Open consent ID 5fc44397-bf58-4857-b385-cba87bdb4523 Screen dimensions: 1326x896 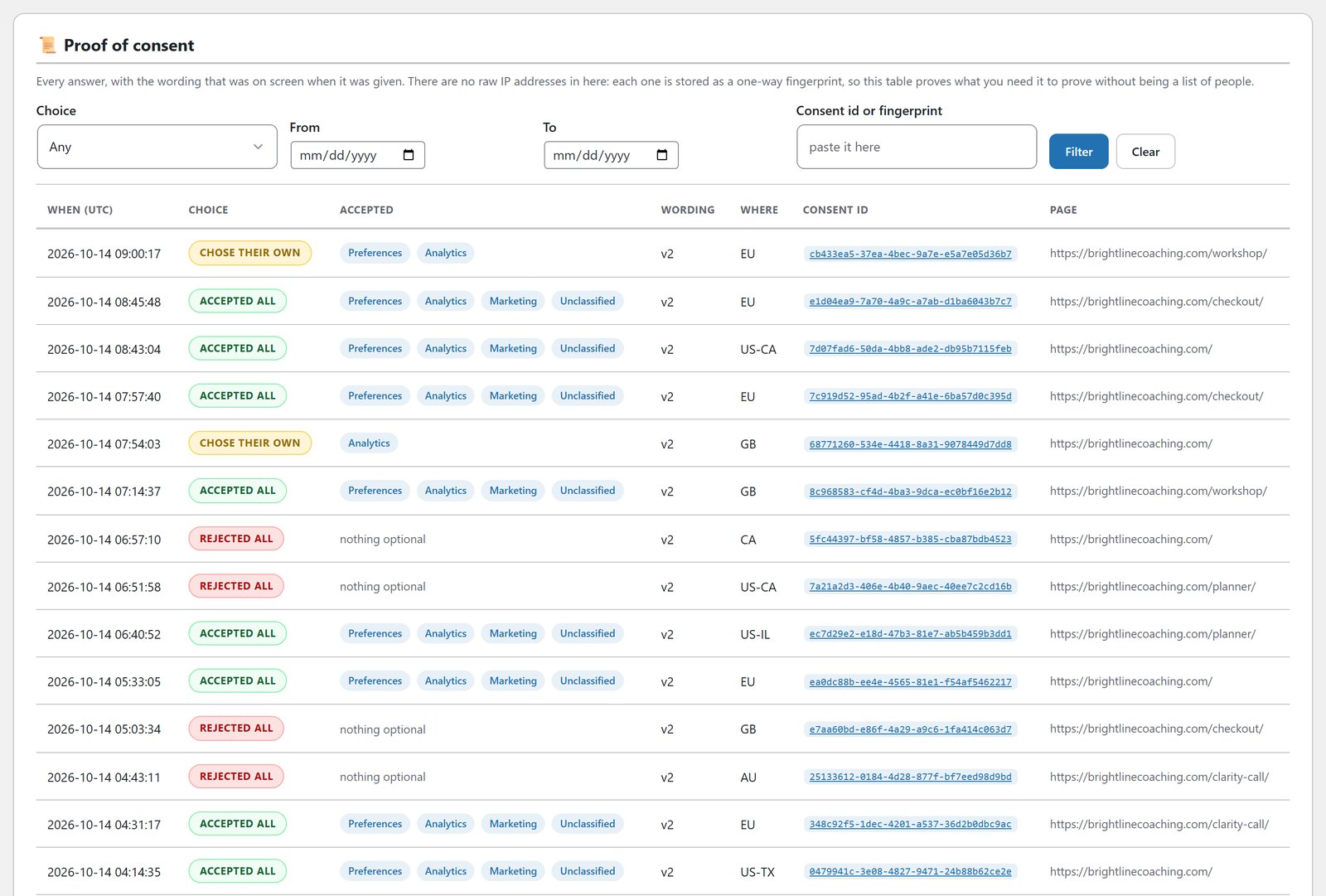[x=910, y=539]
